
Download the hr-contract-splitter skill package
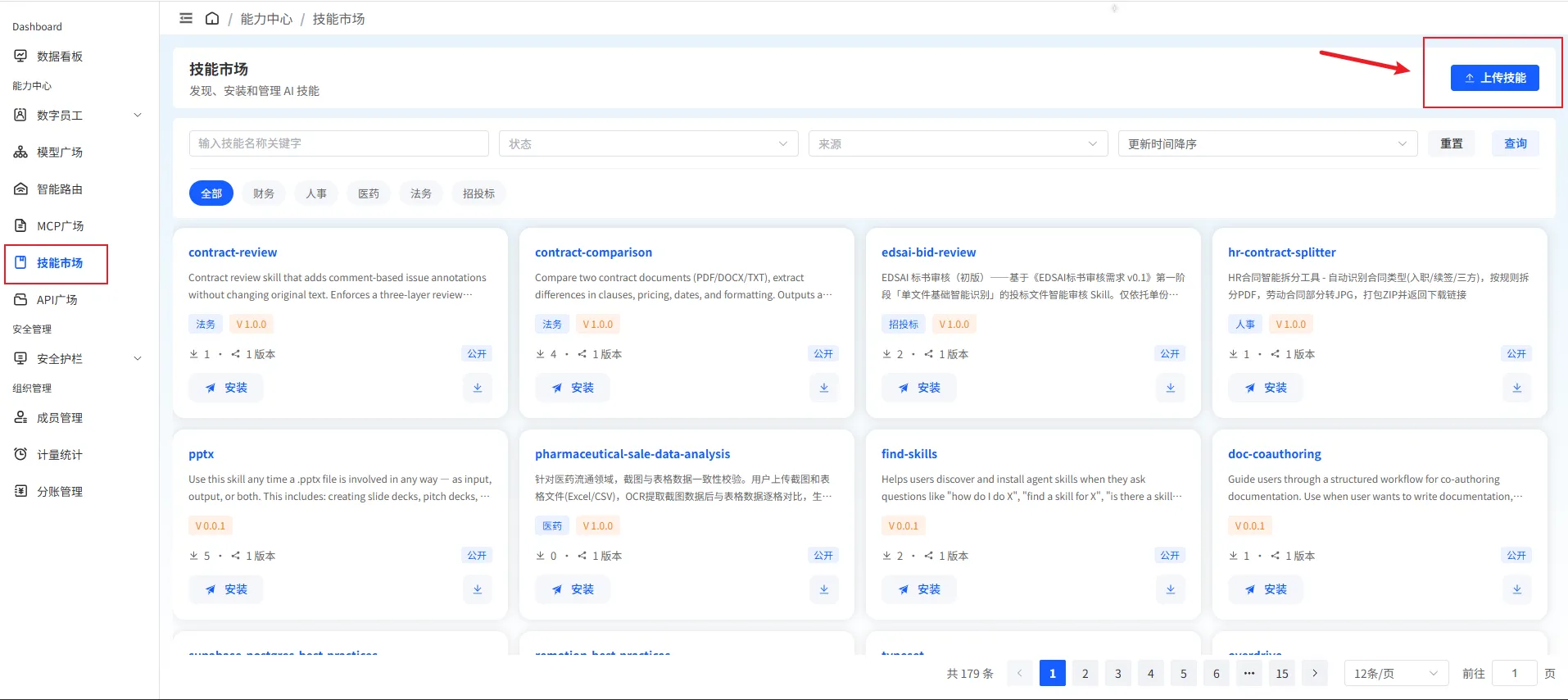pyautogui.click(x=1517, y=388)
